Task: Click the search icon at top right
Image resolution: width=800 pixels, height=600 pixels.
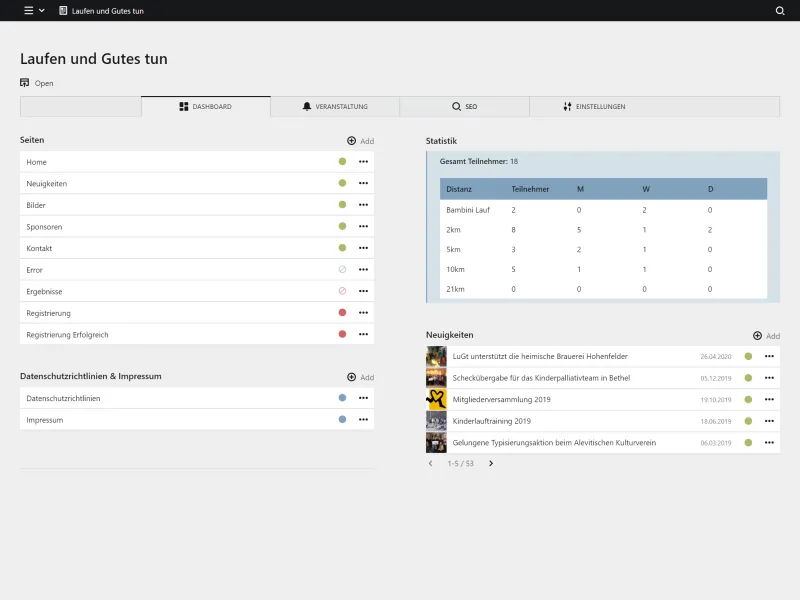Action: (779, 11)
